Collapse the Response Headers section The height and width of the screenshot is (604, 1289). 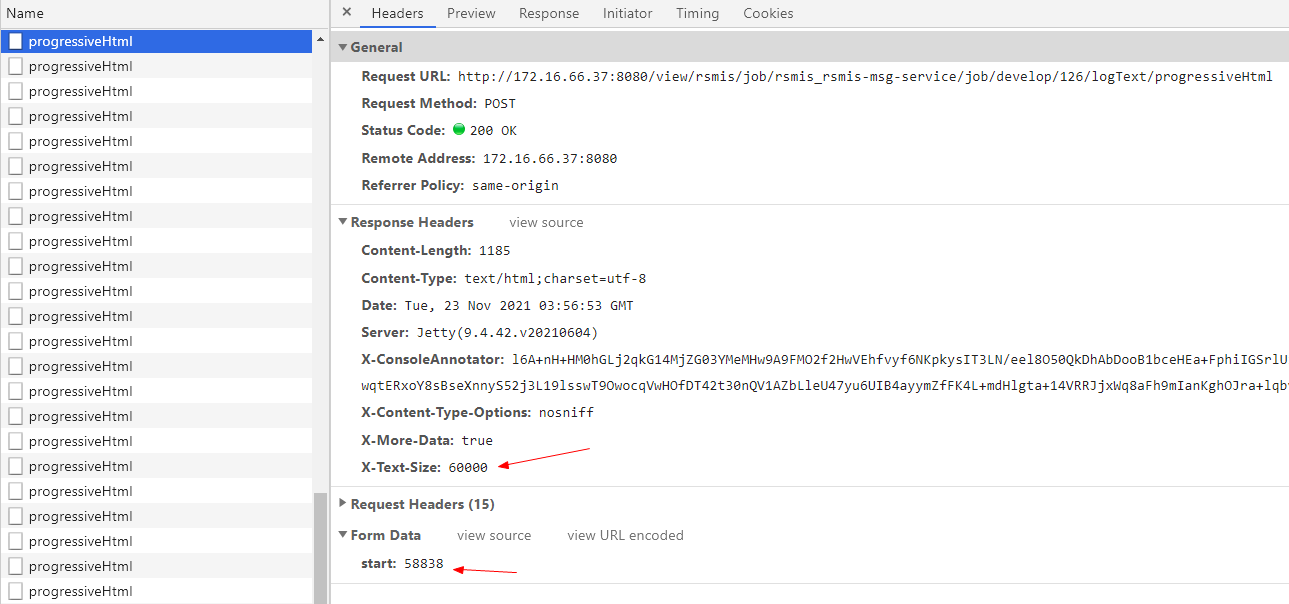point(343,222)
